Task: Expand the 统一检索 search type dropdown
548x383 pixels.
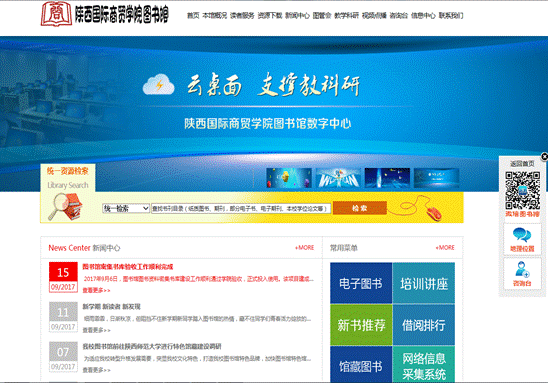Action: click(x=126, y=209)
